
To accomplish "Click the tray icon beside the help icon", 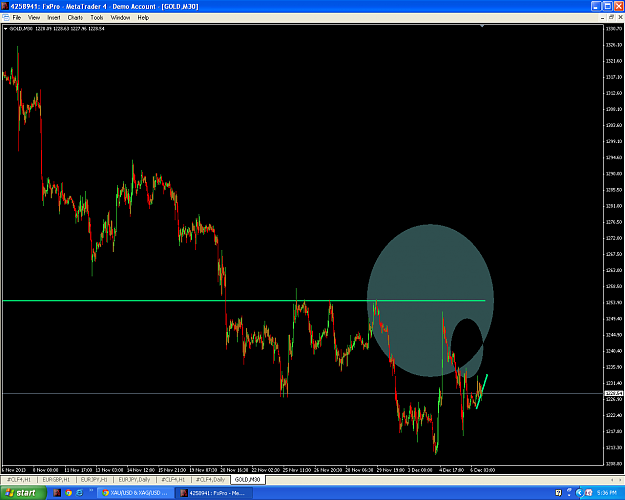I will (x=569, y=493).
